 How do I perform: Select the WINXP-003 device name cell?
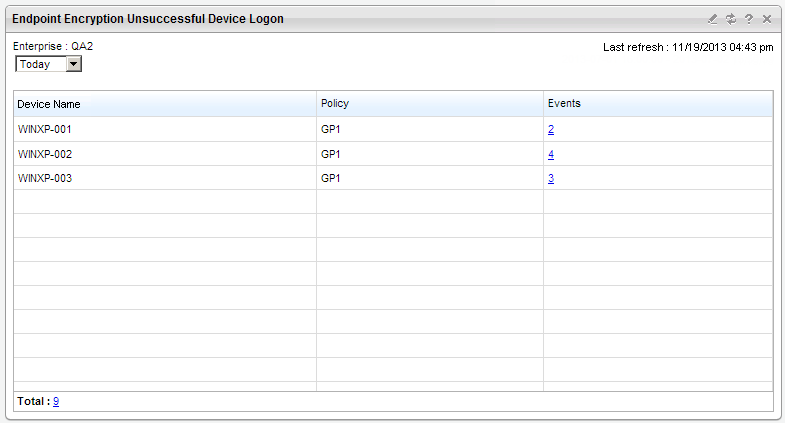point(45,178)
